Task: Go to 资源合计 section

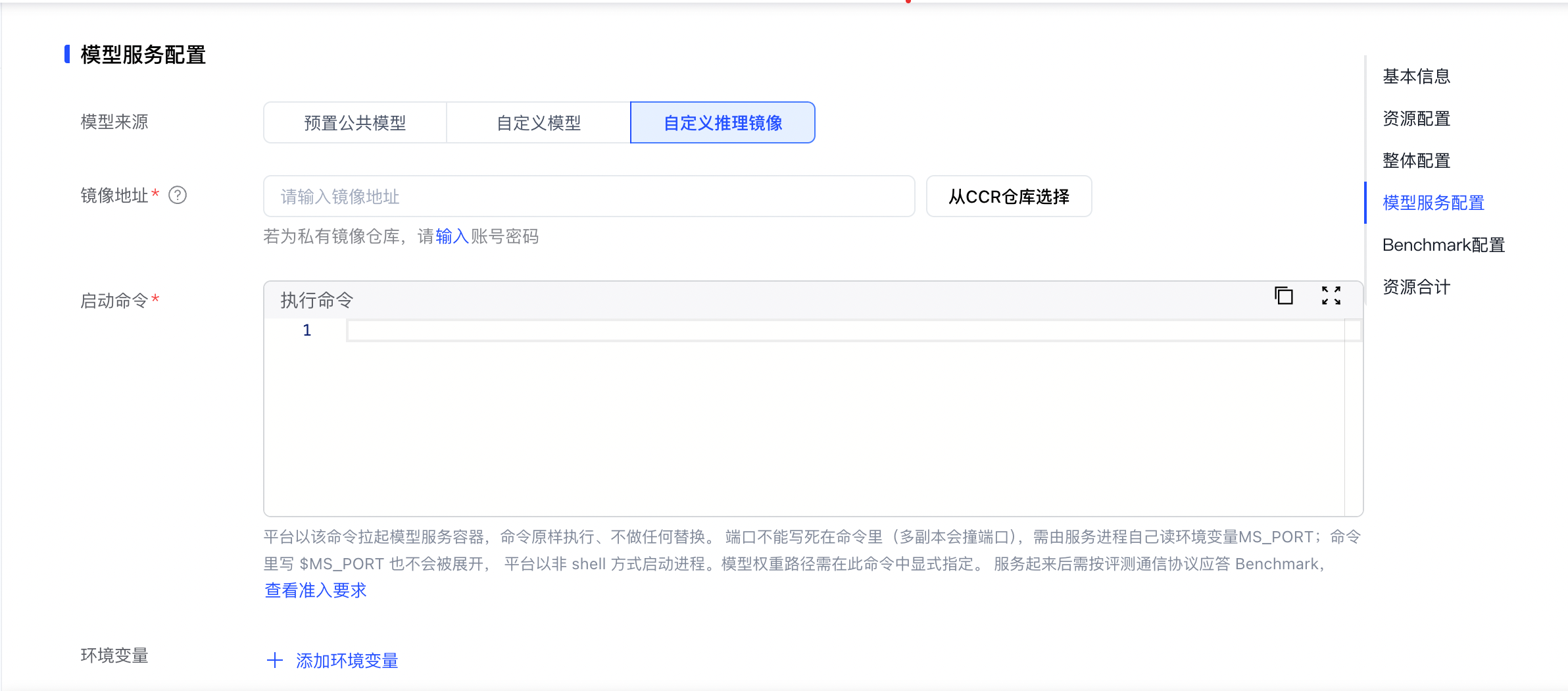Action: (x=1416, y=287)
